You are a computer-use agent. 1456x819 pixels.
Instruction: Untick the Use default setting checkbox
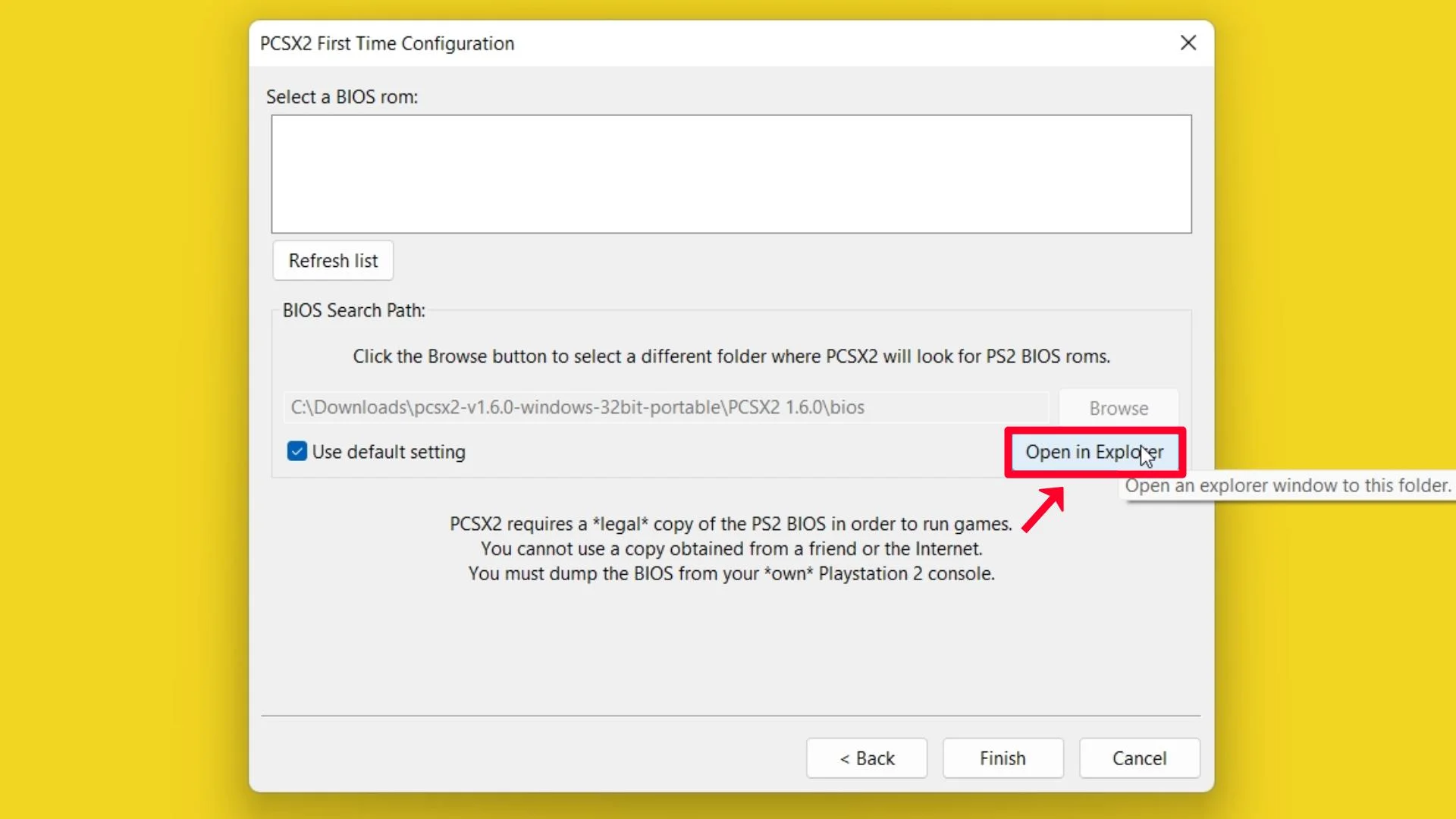pyautogui.click(x=297, y=452)
